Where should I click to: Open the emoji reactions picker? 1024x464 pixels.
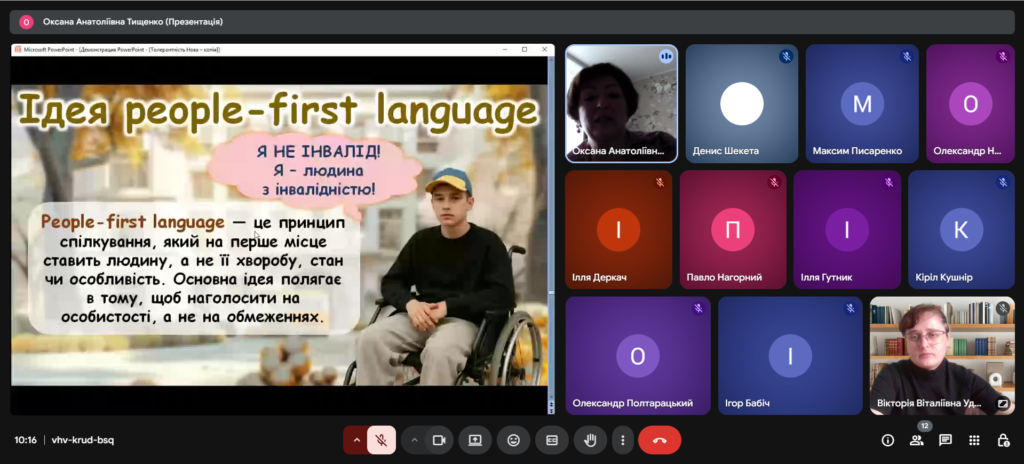point(513,440)
